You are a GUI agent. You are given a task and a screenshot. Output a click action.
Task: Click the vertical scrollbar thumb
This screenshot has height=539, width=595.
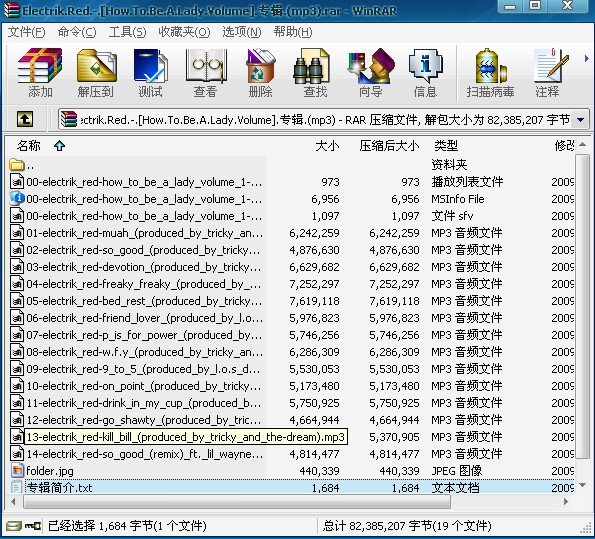[582, 306]
